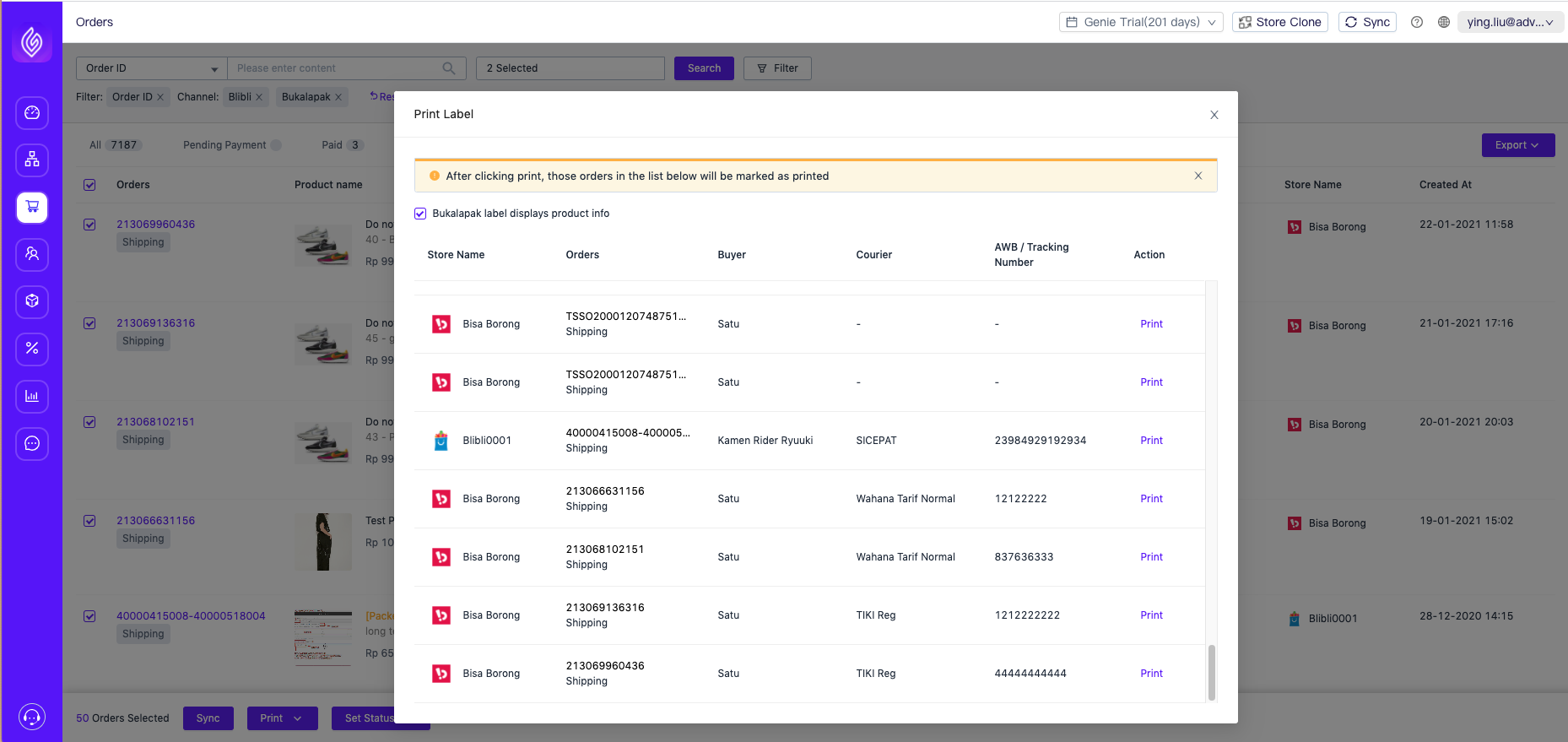Print label for the Blibli0001 order

(1151, 441)
